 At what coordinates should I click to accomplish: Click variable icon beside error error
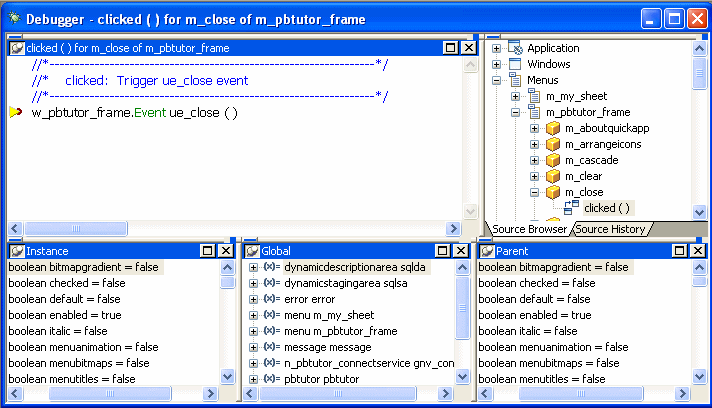tap(272, 299)
